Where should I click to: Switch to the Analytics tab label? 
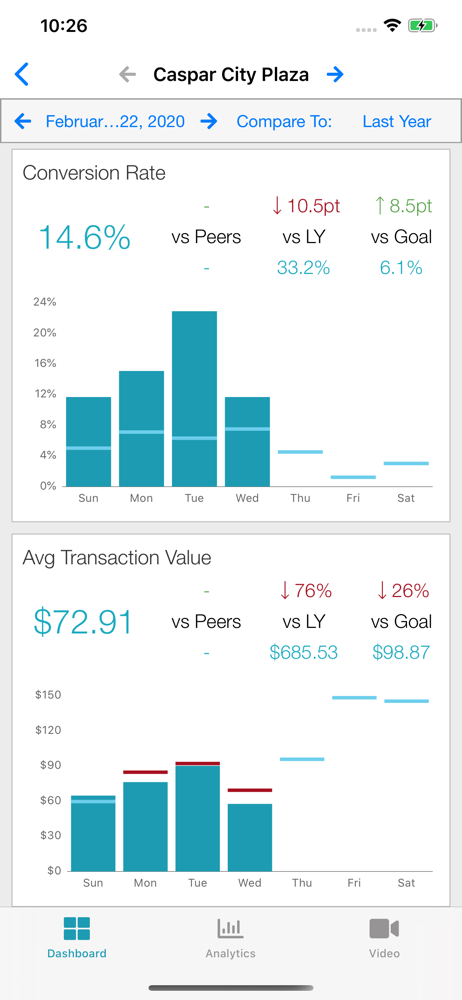(230, 953)
